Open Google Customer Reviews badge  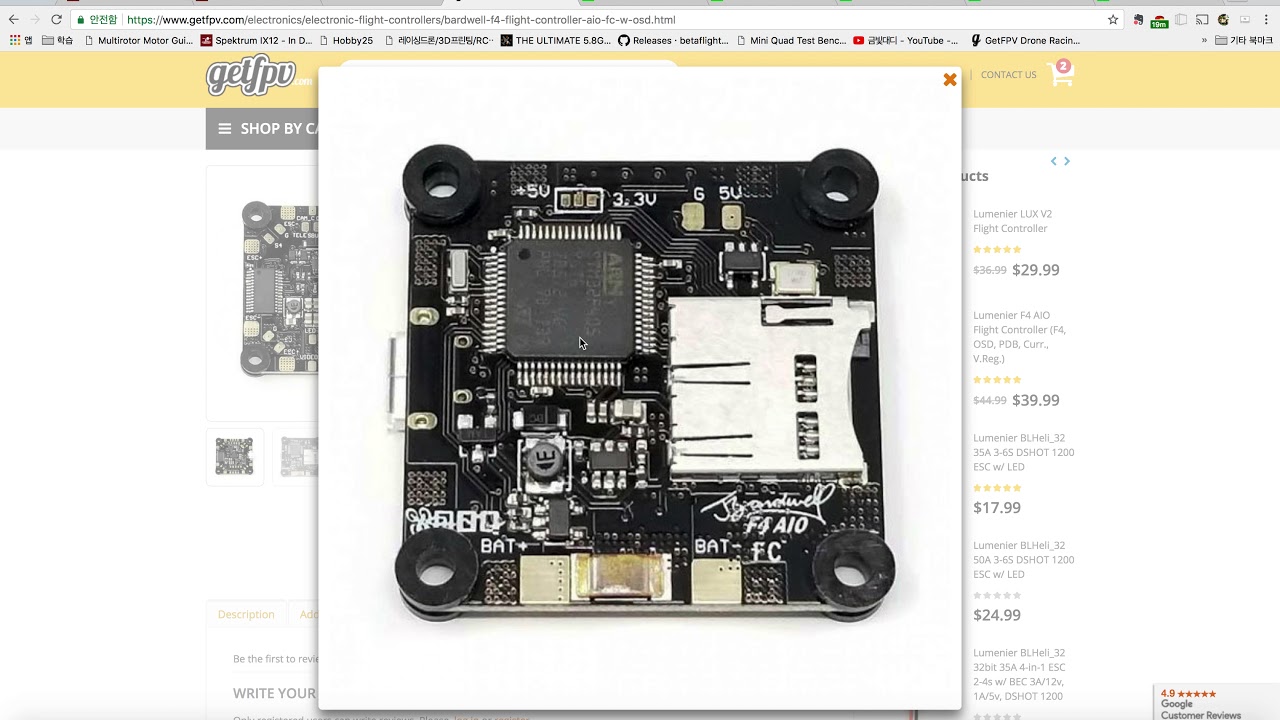pos(1216,703)
